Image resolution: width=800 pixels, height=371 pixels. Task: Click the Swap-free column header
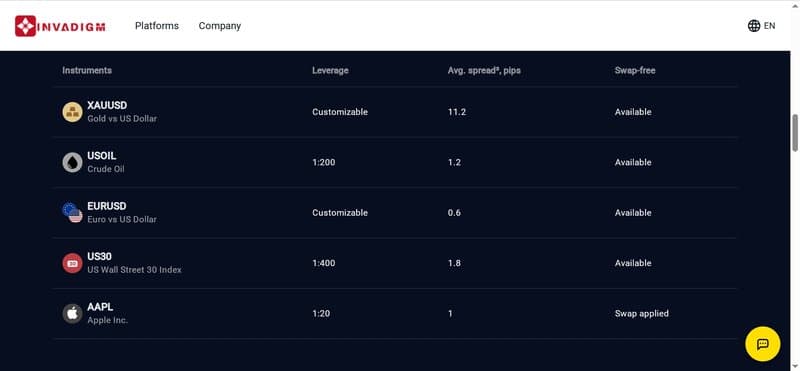pyautogui.click(x=635, y=70)
